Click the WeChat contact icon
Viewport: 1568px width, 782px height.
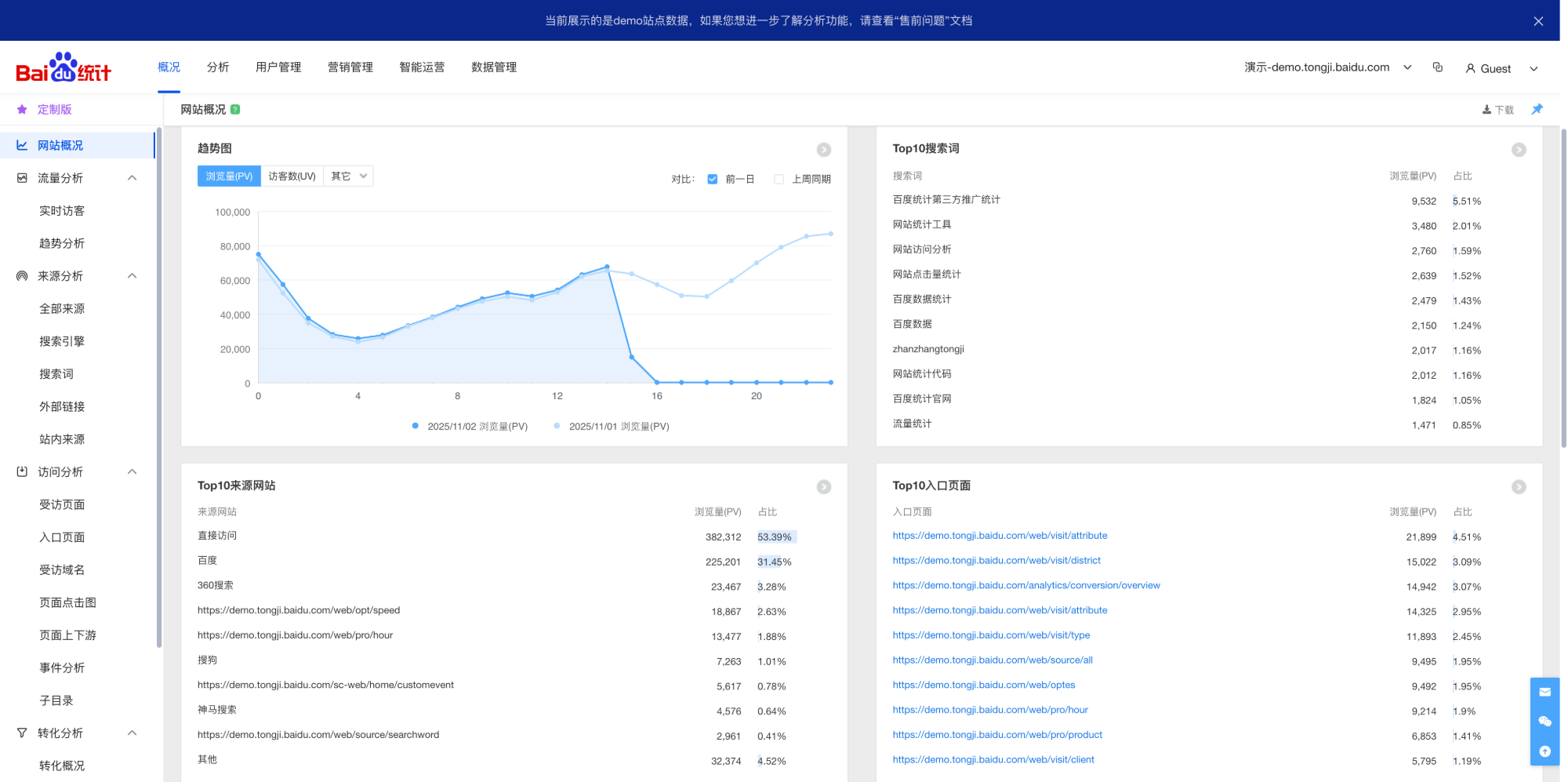[x=1544, y=722]
